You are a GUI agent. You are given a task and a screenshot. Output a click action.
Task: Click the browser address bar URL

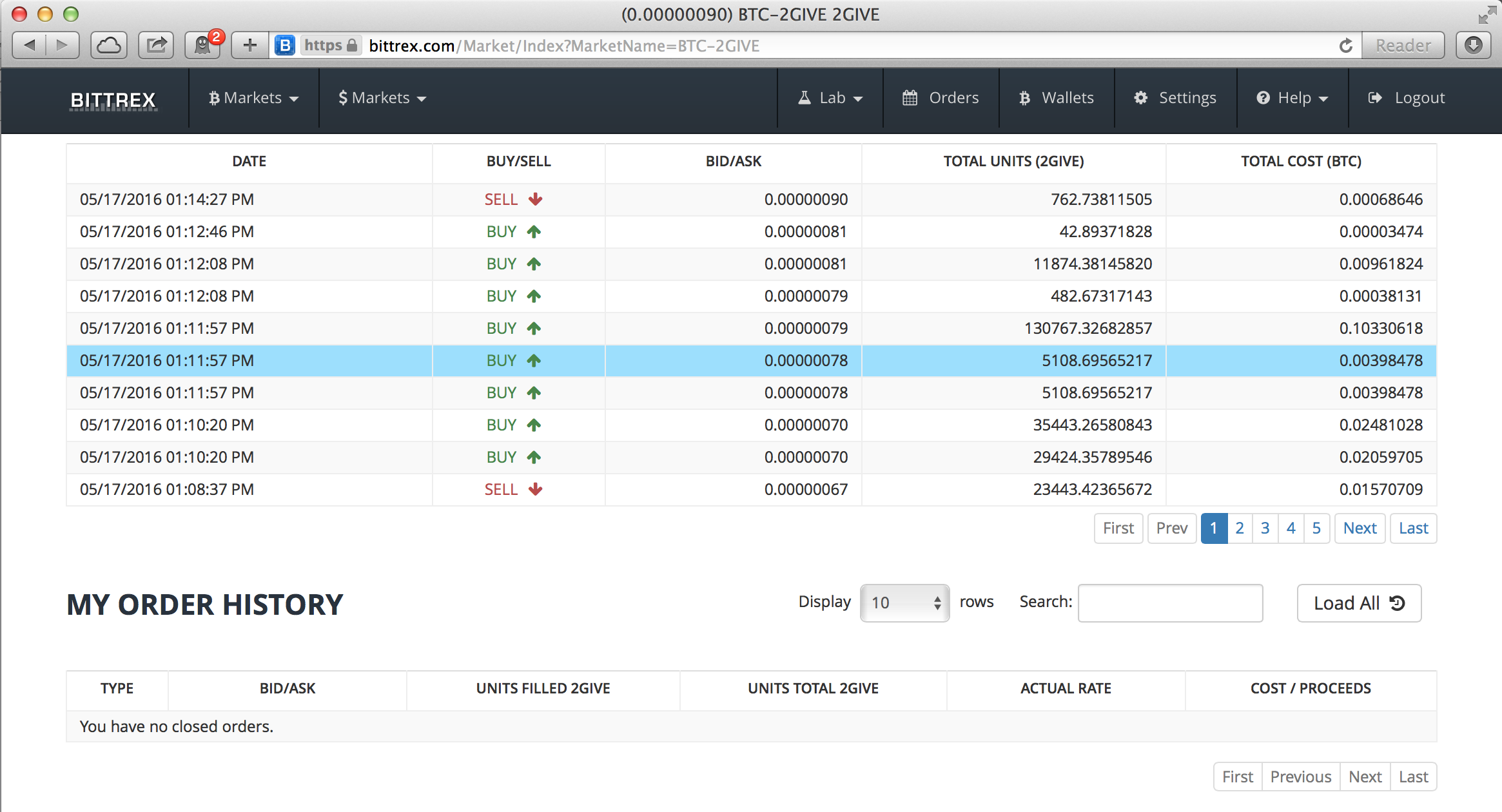564,46
